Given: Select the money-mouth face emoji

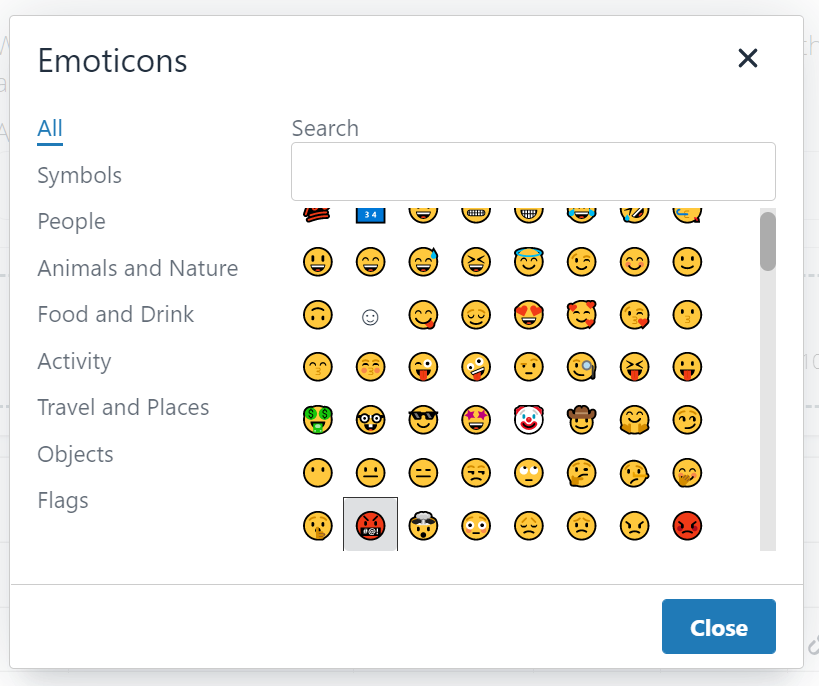Looking at the screenshot, I should point(317,420).
